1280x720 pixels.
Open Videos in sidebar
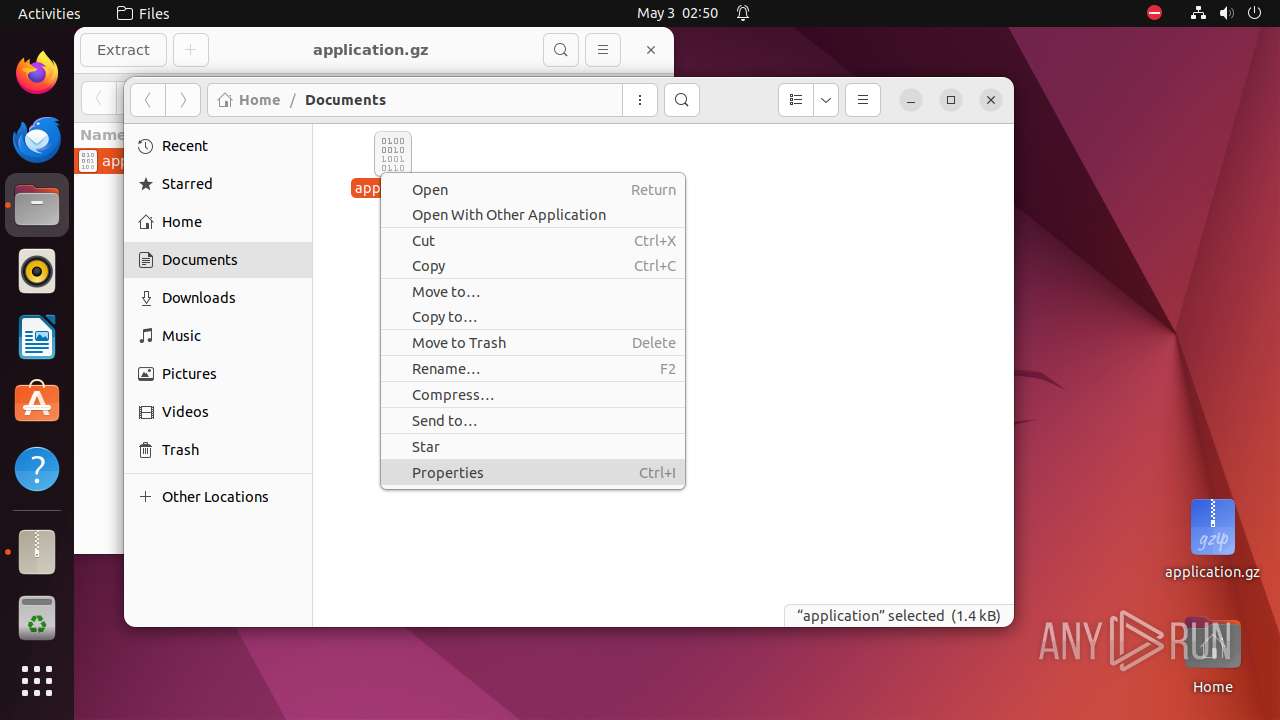click(x=218, y=412)
